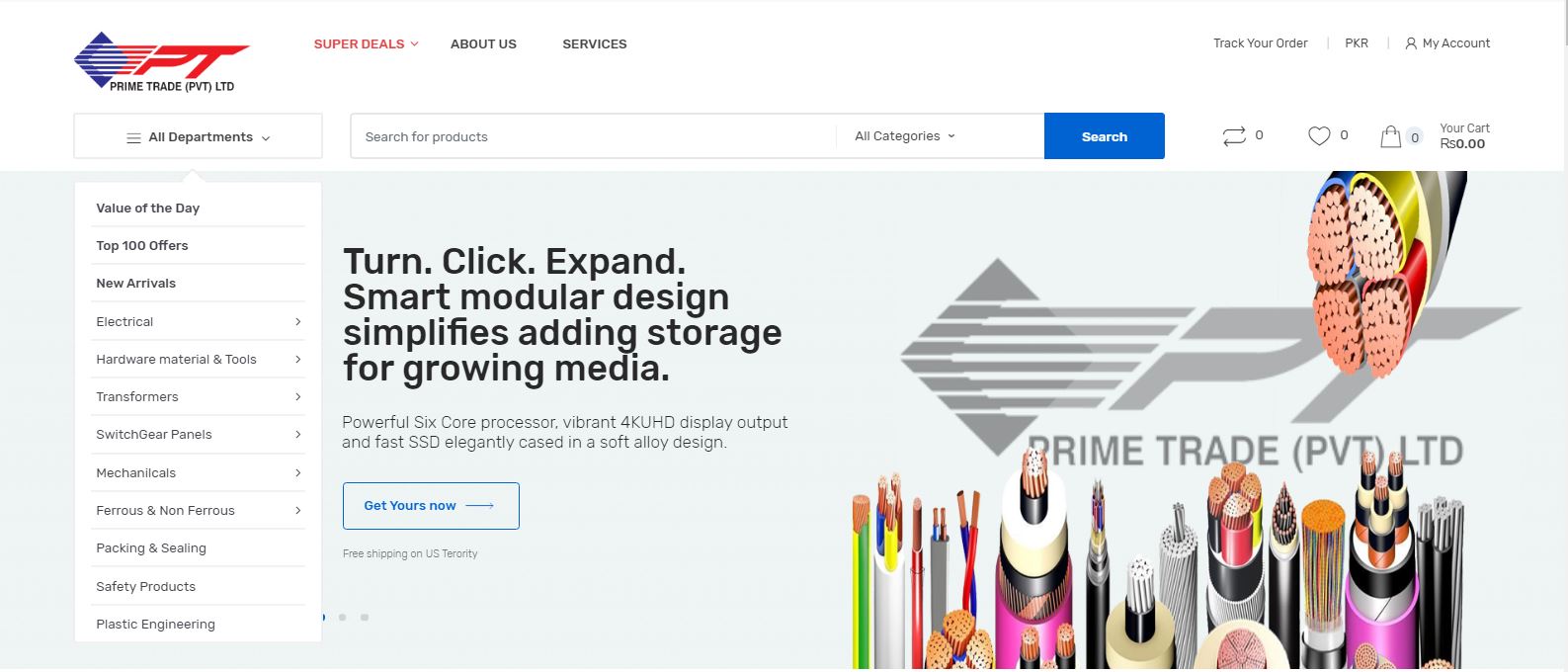Open the Super Deals dropdown menu
Viewport: 1568px width, 672px height.
click(367, 44)
